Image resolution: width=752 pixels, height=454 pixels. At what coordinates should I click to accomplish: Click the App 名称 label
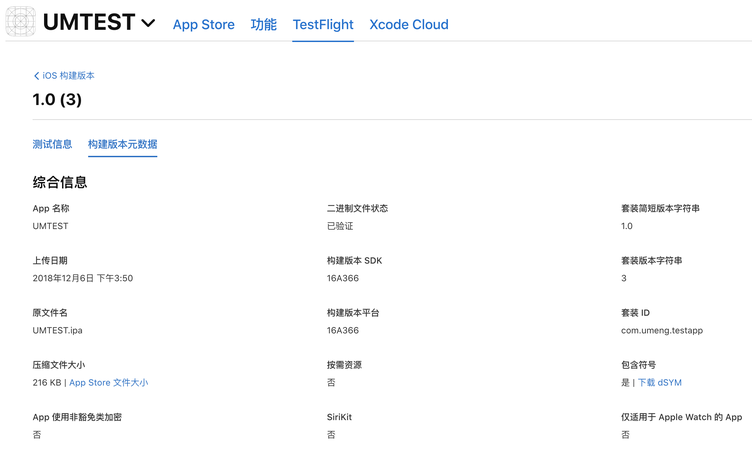pyautogui.click(x=51, y=209)
